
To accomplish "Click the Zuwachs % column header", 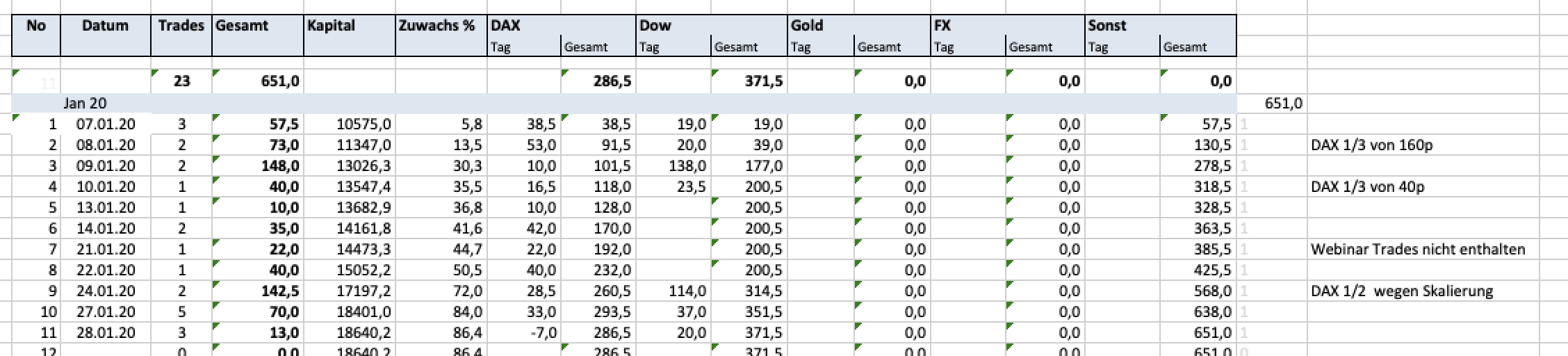I will (441, 35).
